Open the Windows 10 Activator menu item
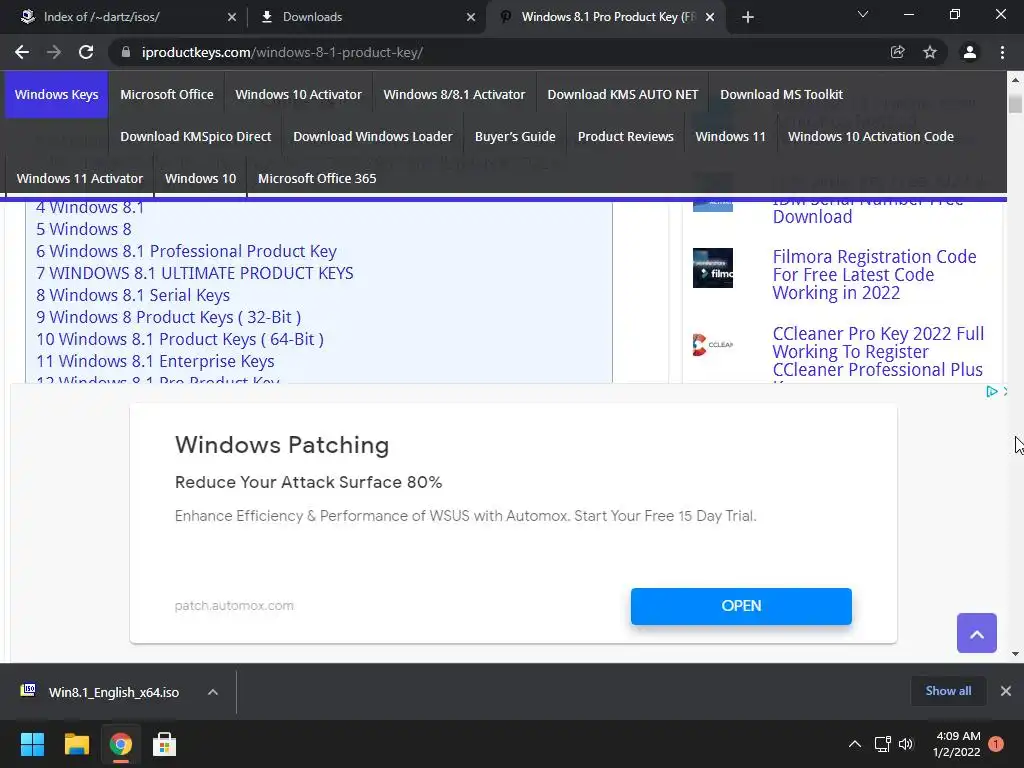This screenshot has height=768, width=1024. tap(298, 95)
